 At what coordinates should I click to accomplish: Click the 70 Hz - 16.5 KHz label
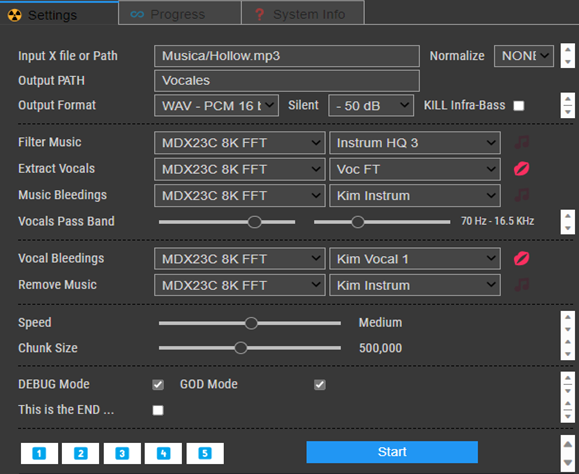coord(497,221)
